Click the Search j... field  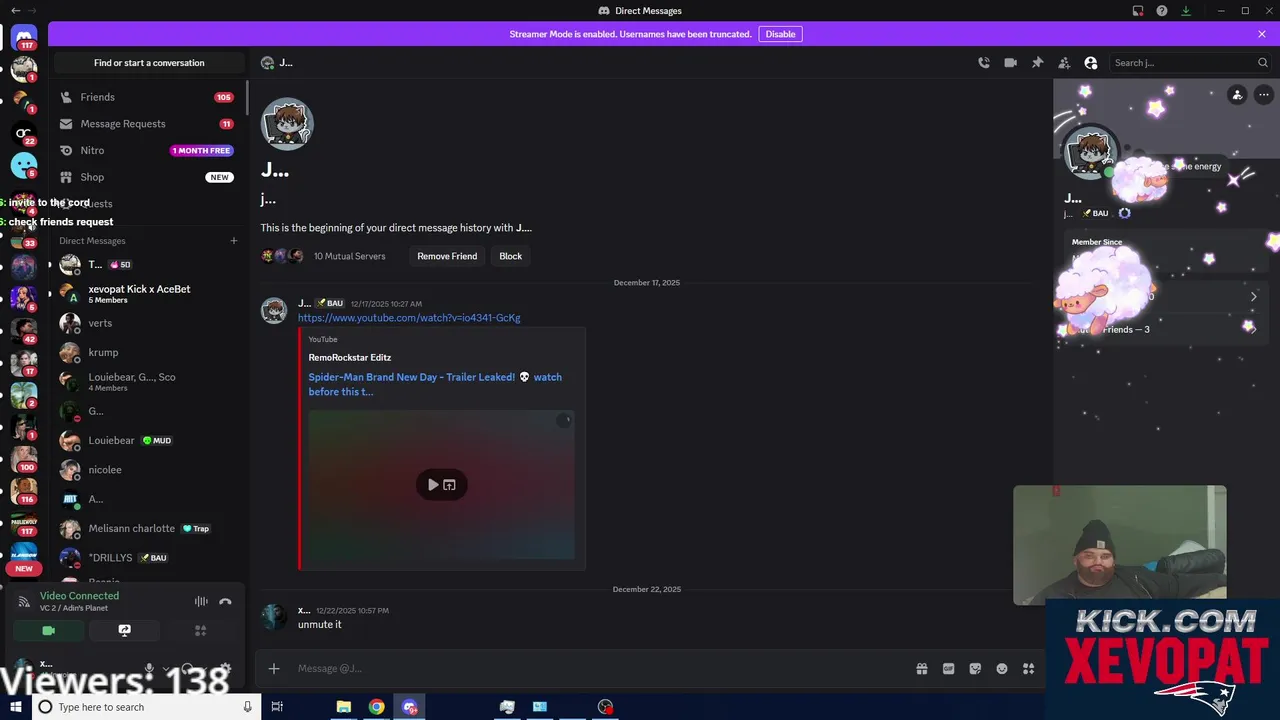1190,63
